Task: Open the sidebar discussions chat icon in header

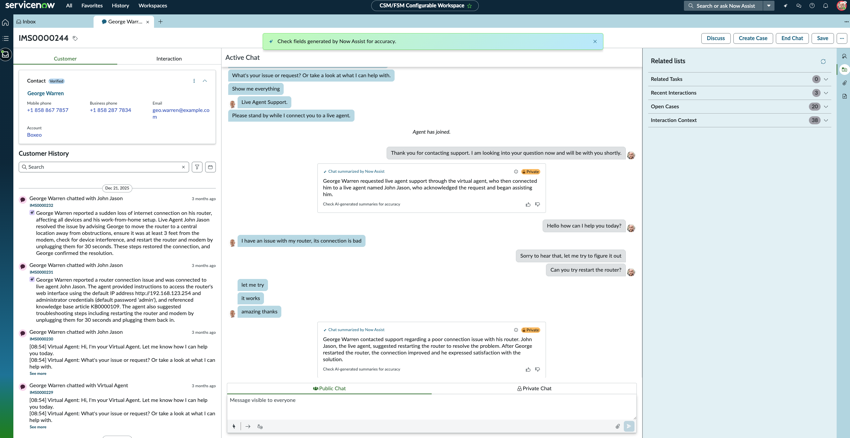Action: pos(799,5)
